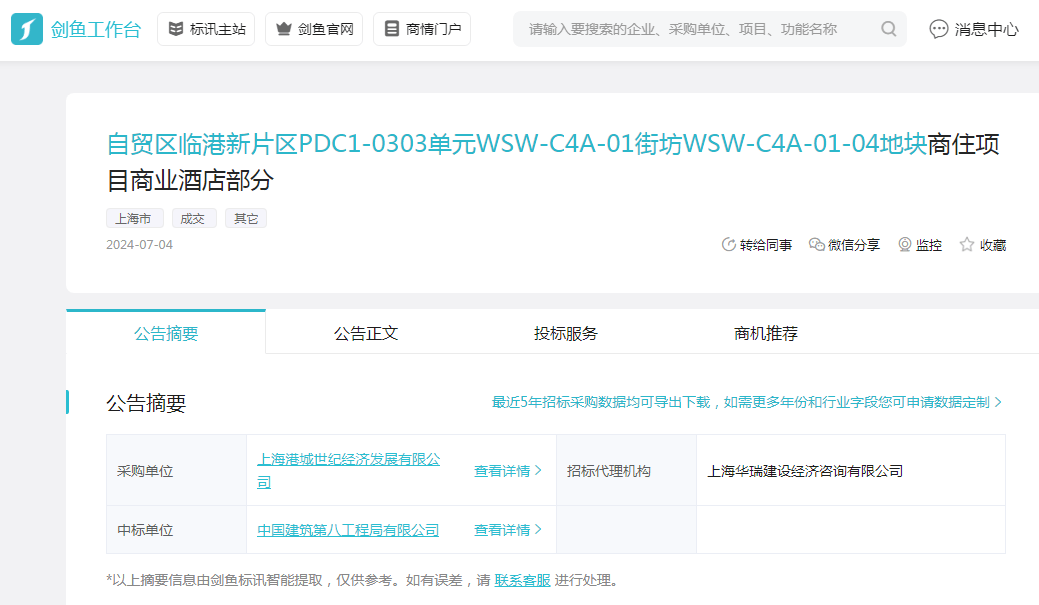Click 成交 tag

pos(194,219)
